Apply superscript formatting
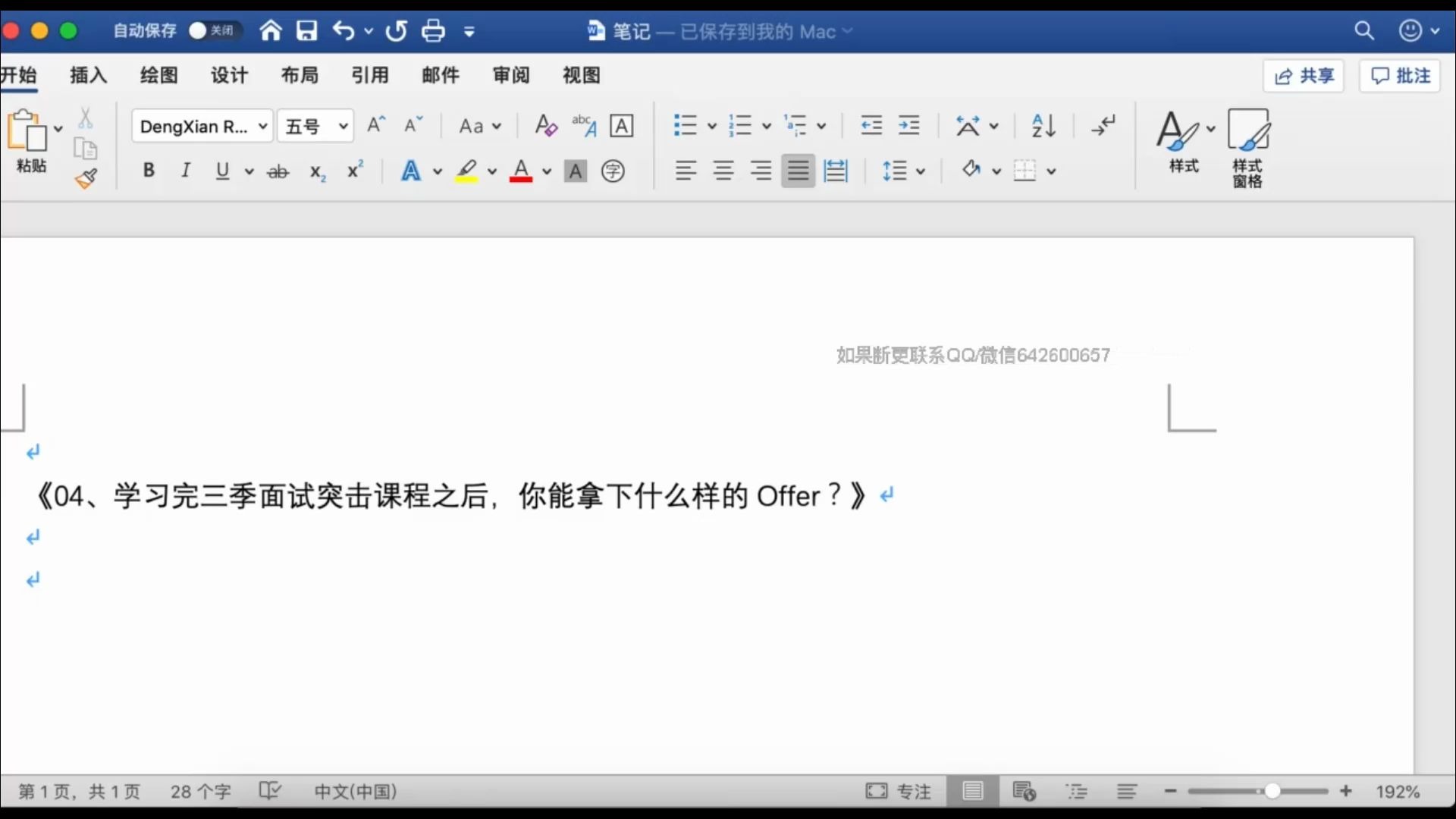This screenshot has height=819, width=1456. point(355,170)
